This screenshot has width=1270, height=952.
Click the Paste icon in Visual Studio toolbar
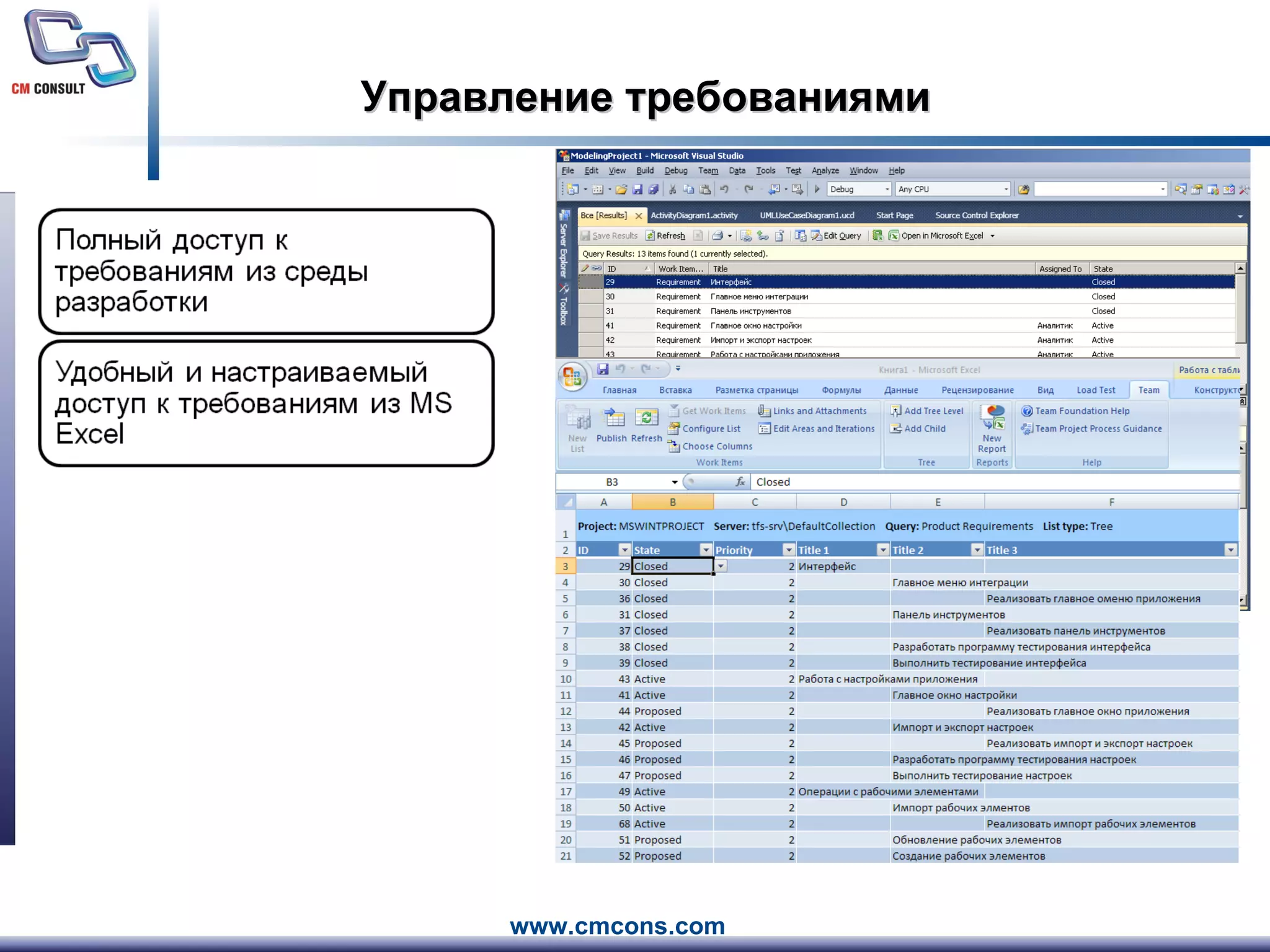coord(705,189)
